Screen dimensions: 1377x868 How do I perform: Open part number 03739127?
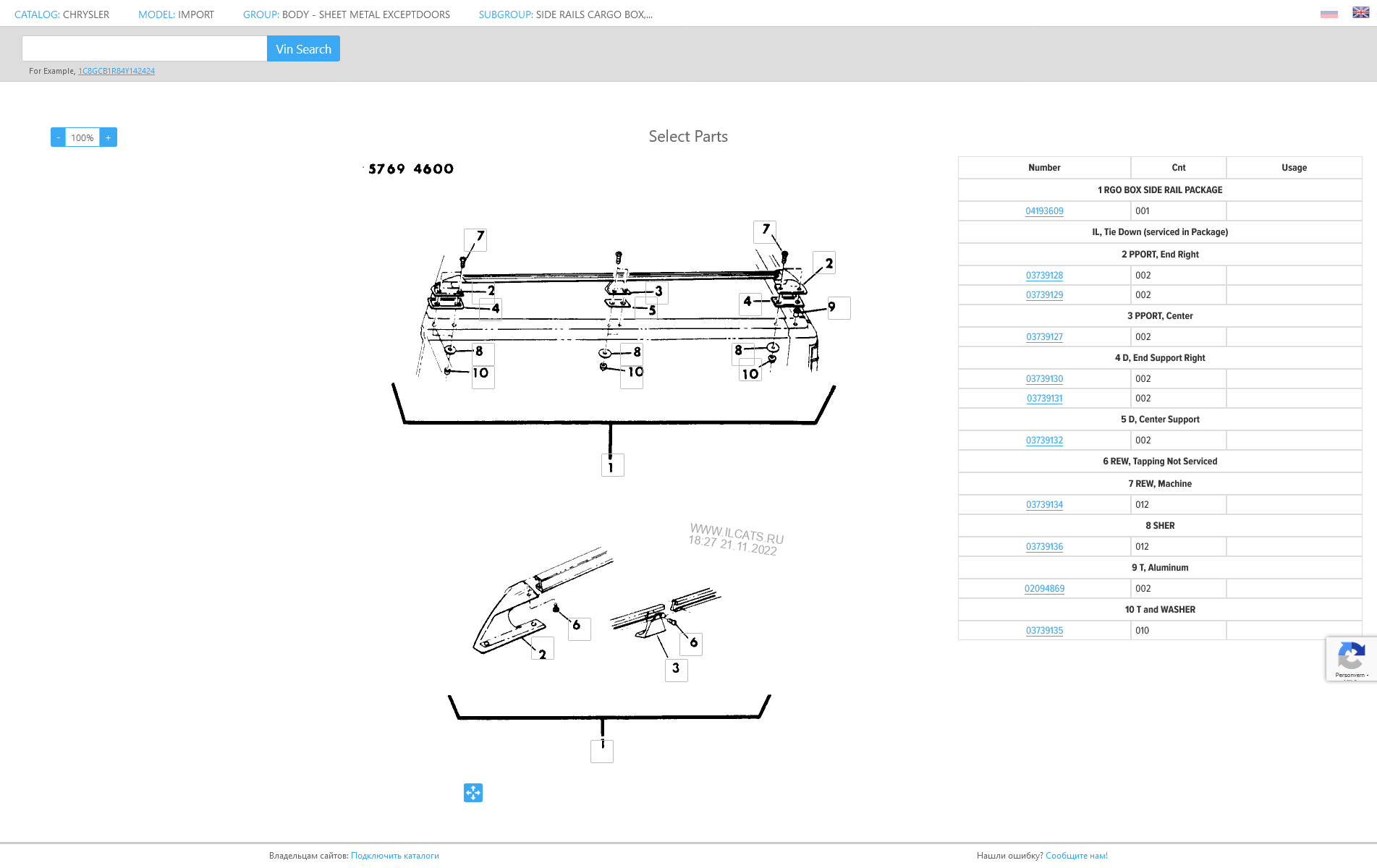click(x=1044, y=337)
